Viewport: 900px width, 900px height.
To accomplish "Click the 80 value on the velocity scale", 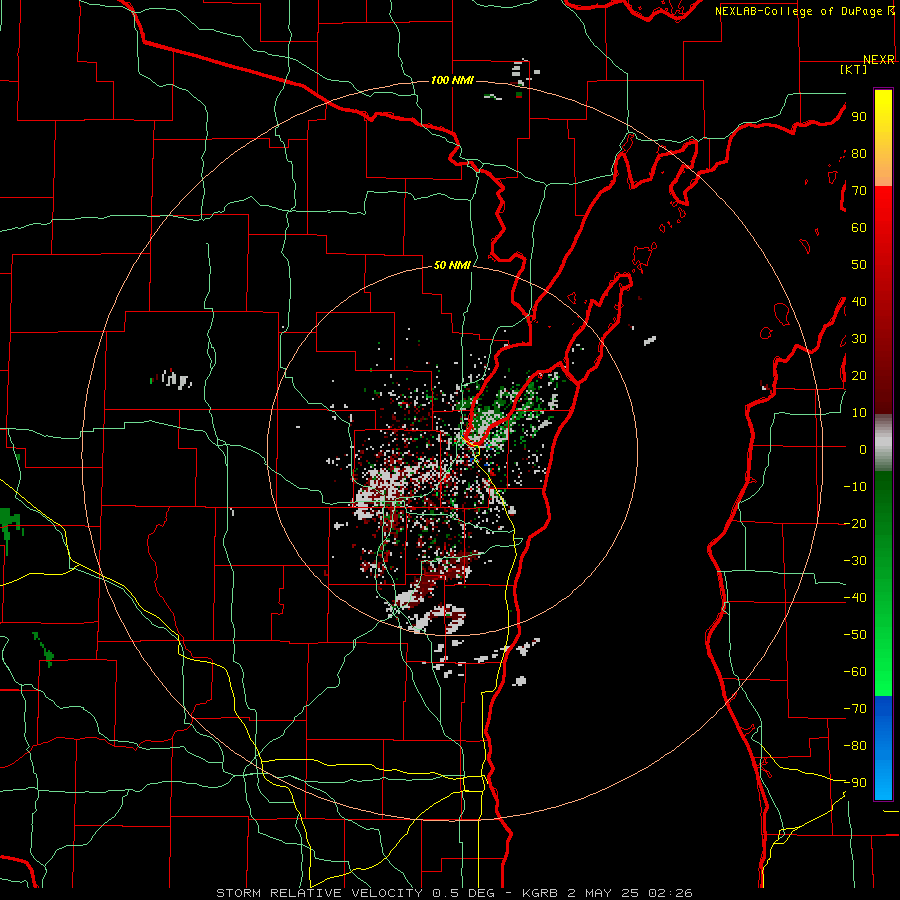I will pyautogui.click(x=859, y=154).
